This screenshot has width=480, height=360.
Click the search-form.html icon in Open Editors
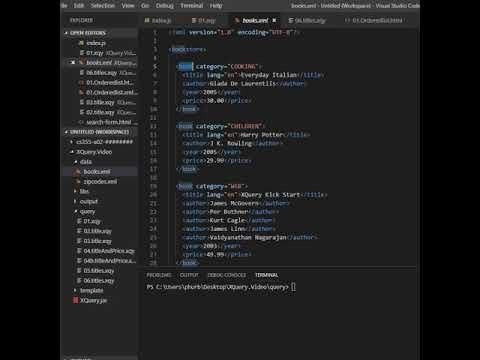[81, 122]
